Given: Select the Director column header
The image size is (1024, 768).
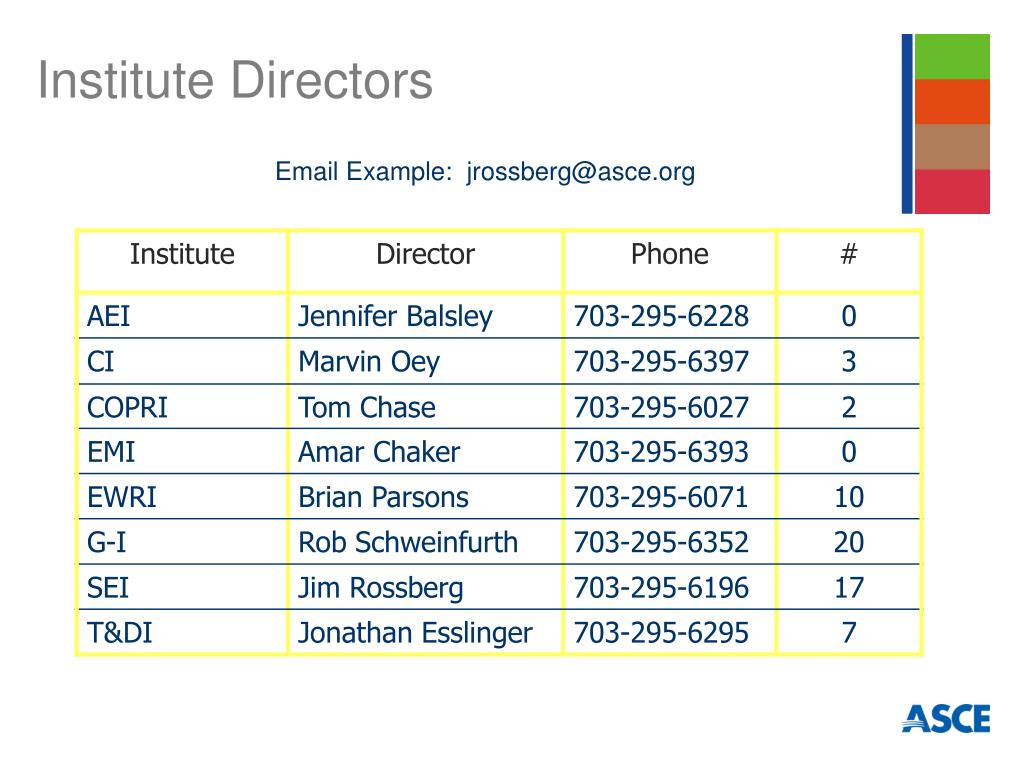Looking at the screenshot, I should [x=426, y=254].
